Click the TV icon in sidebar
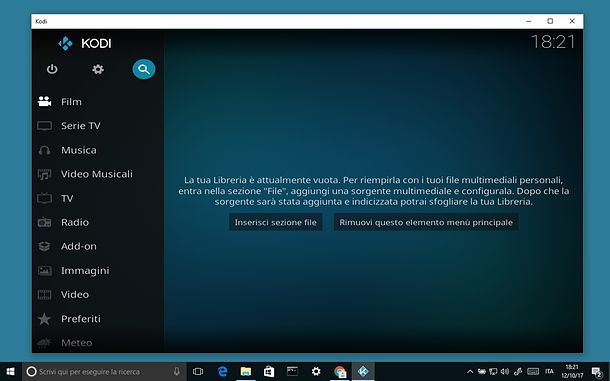 [44, 198]
